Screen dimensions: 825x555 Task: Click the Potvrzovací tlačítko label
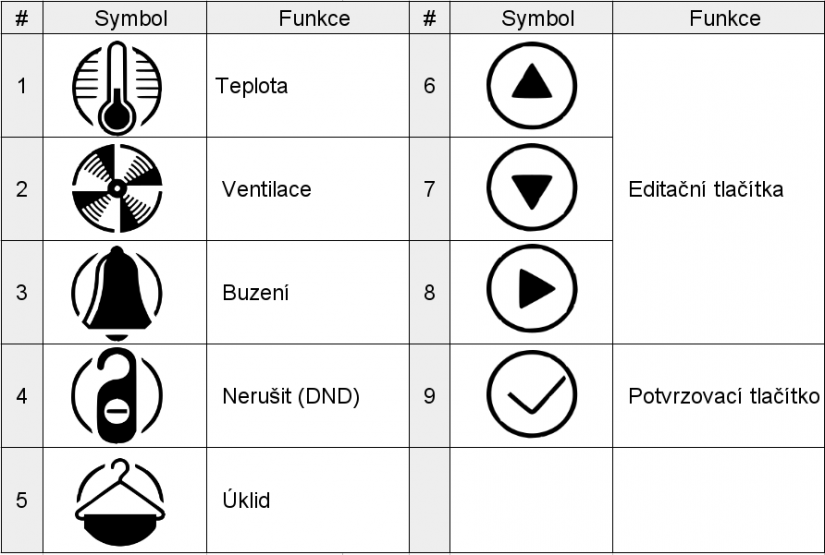coord(724,396)
